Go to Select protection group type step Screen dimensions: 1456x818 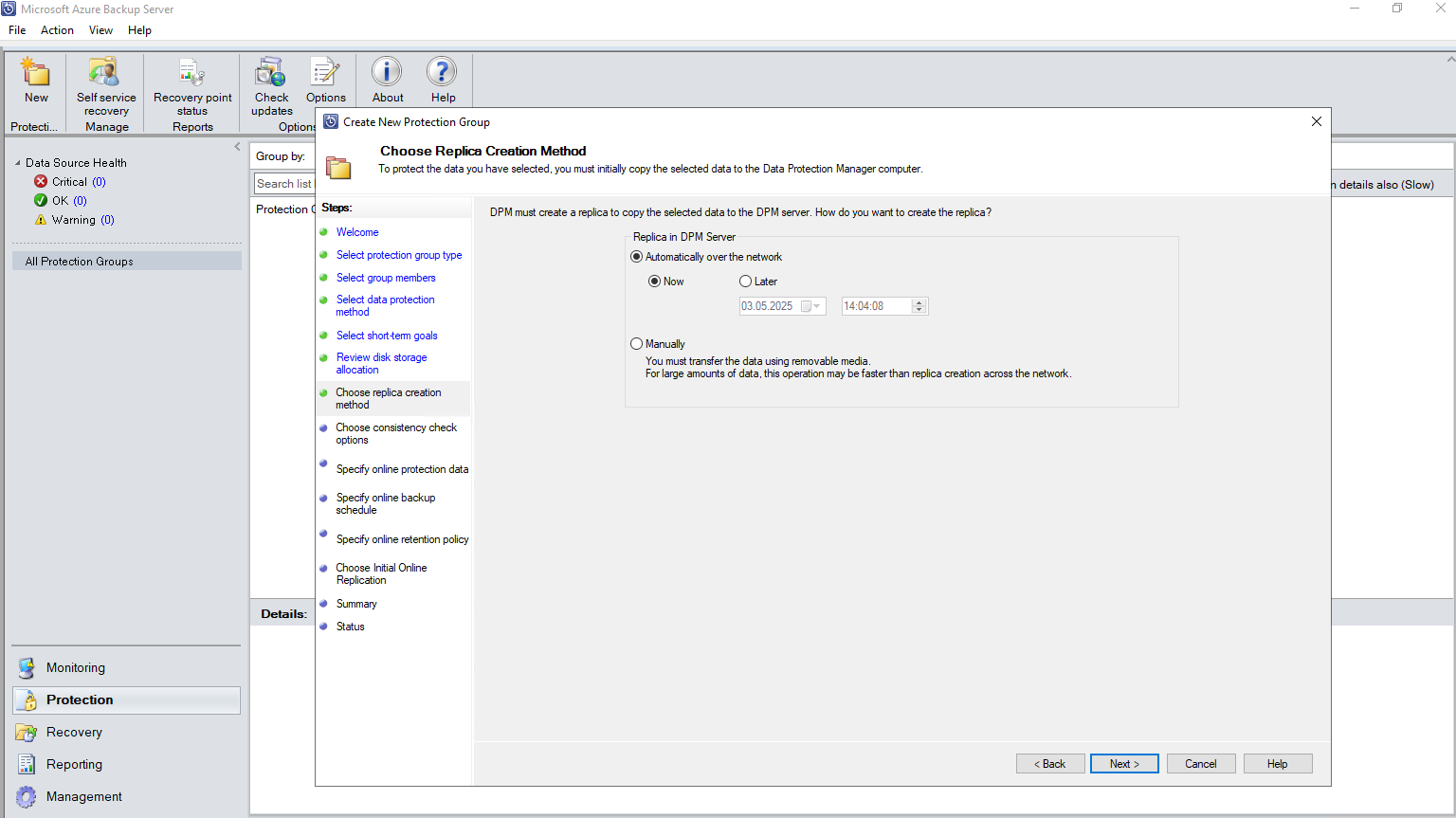399,255
